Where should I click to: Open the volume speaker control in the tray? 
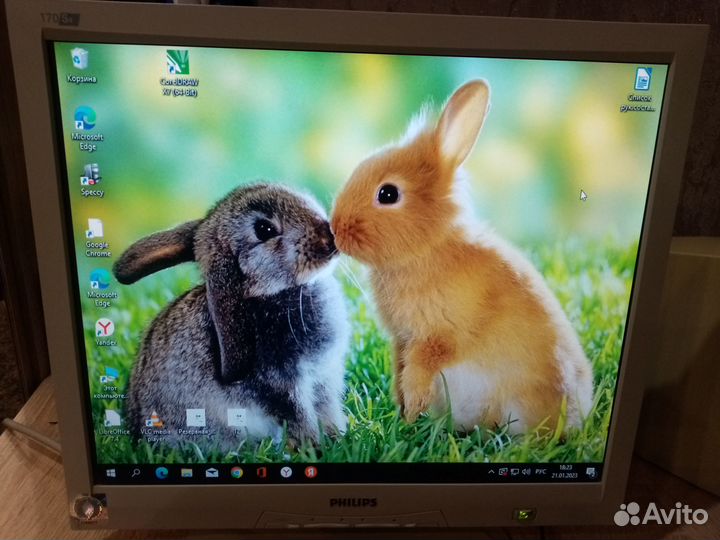(x=526, y=472)
